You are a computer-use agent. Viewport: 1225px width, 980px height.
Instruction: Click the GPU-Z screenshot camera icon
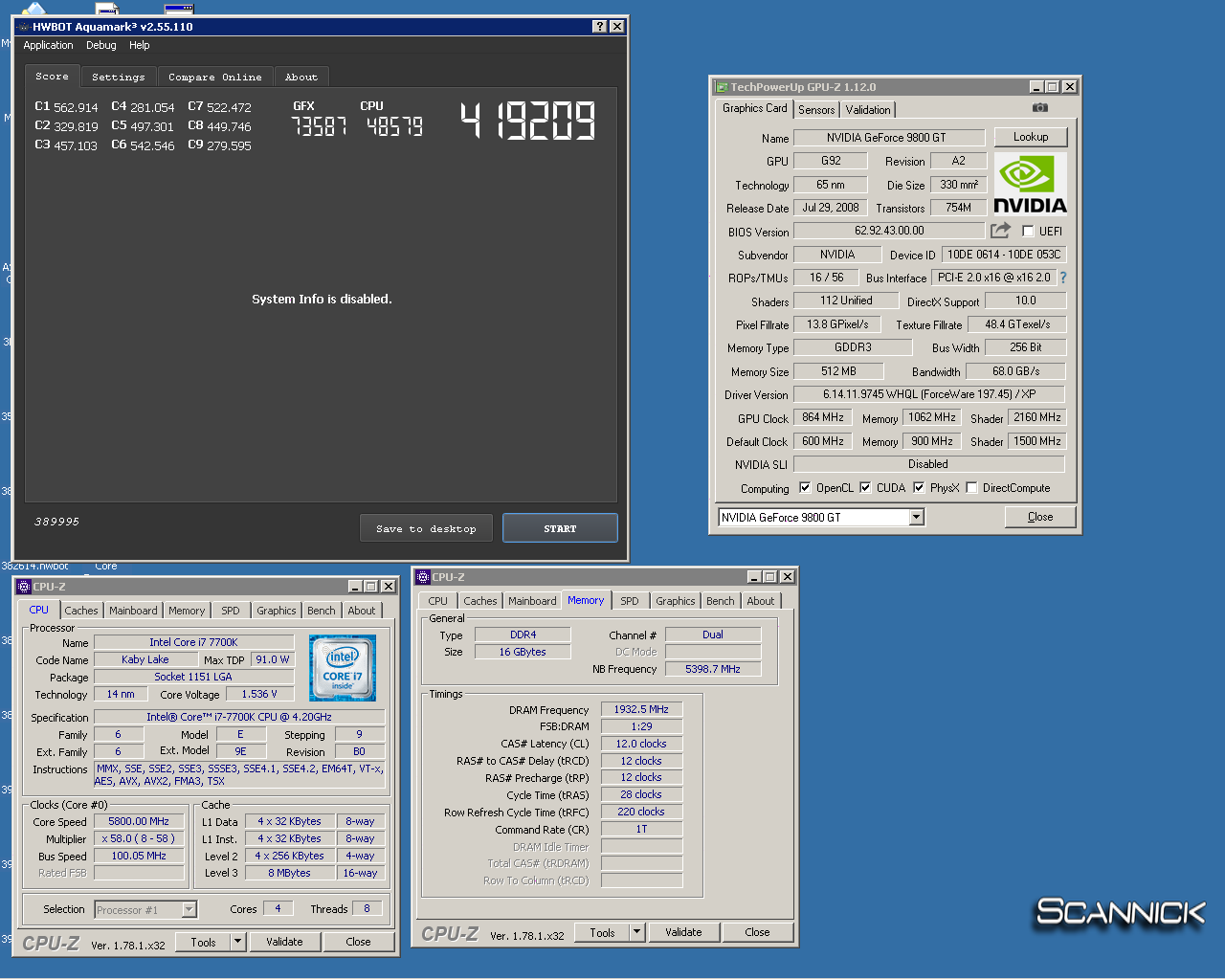point(1040,108)
